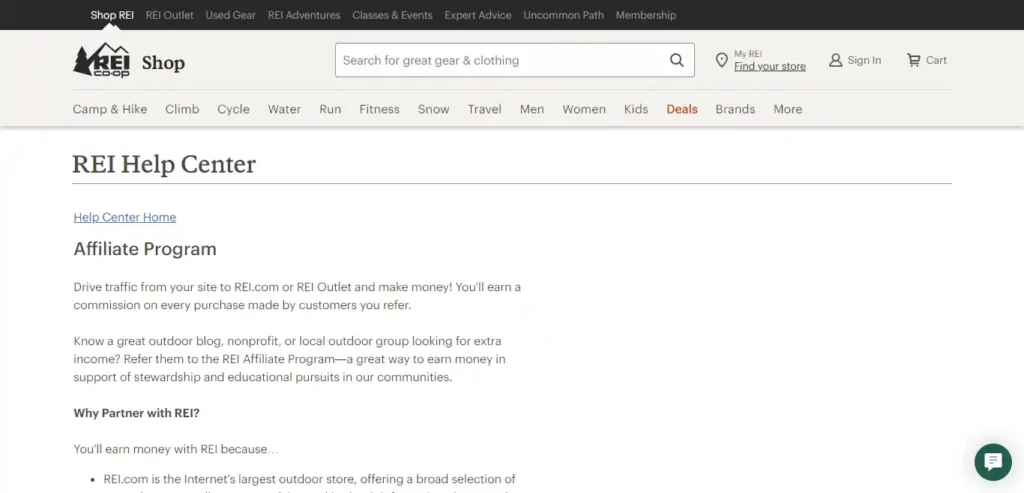Open the Women category menu
1024x493 pixels.
584,109
